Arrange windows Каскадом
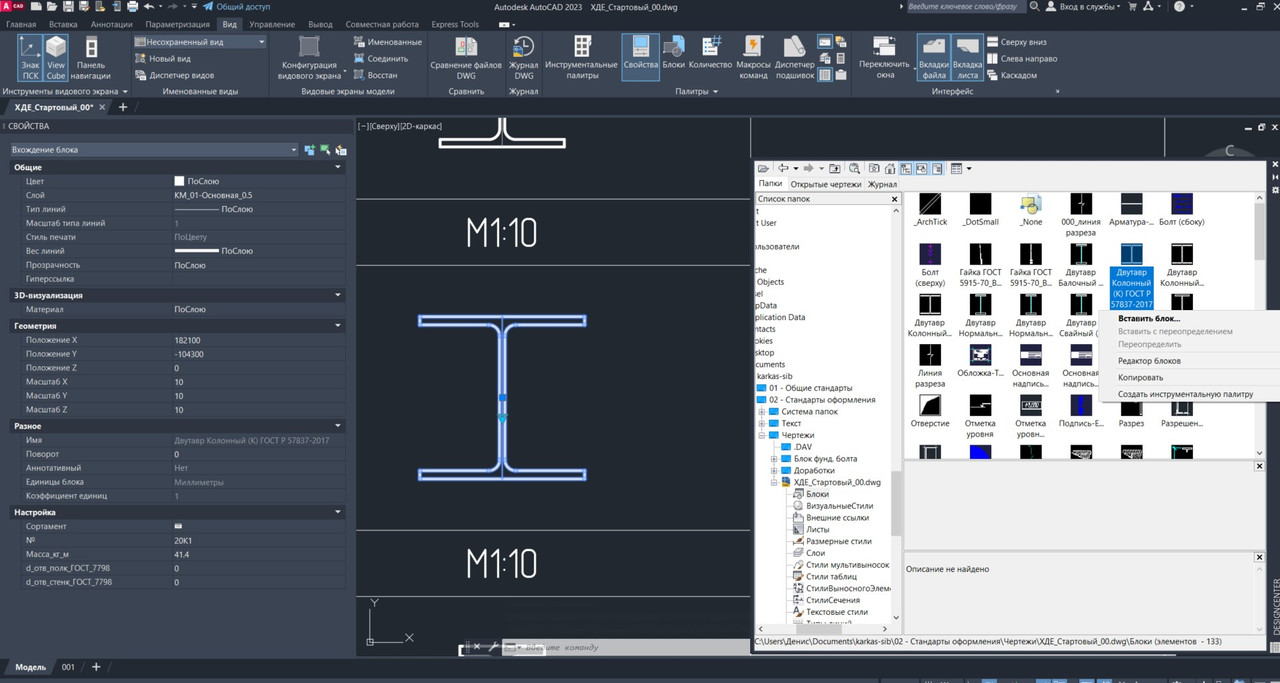Image resolution: width=1280 pixels, height=683 pixels. pyautogui.click(x=1011, y=75)
